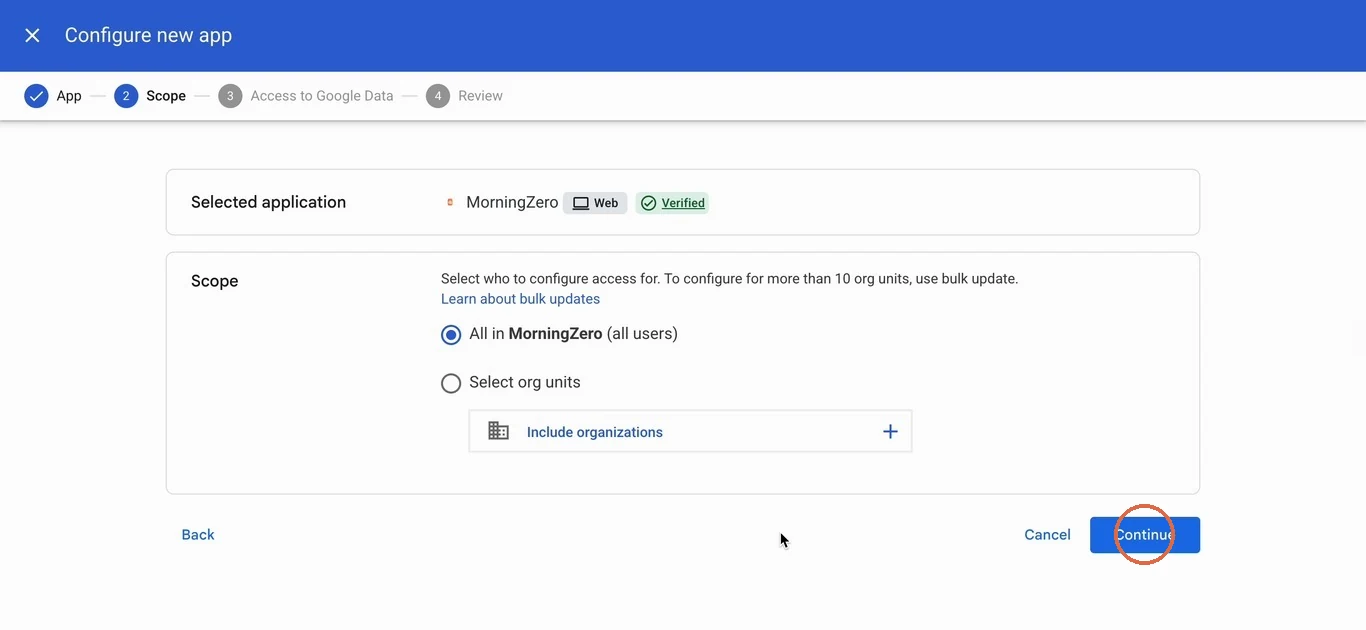Screen dimensions: 1366x630
Task: Click the Web platform badge
Action: [x=595, y=203]
